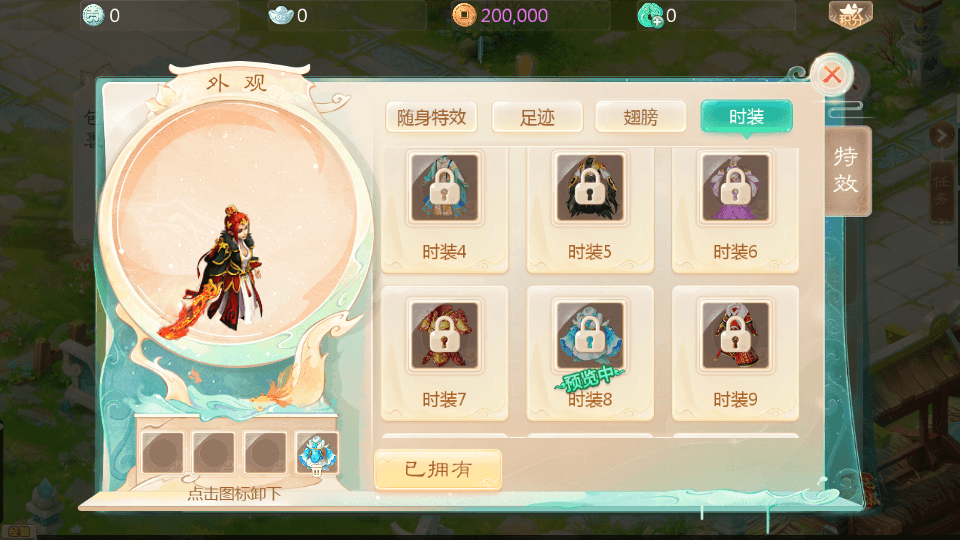The width and height of the screenshot is (960, 540).
Task: Switch to the 翅膀 tab
Action: (640, 117)
